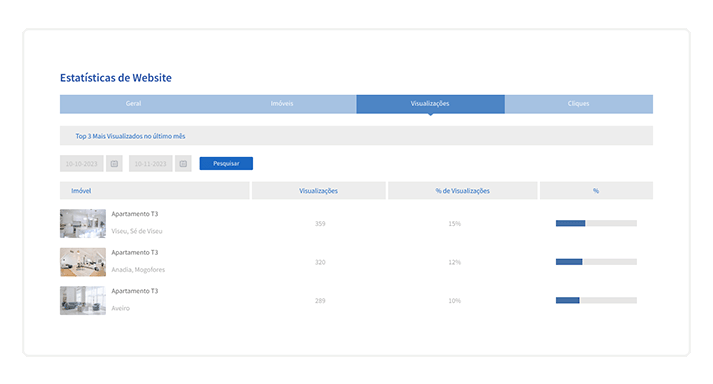Click the 15% percentage value
Screen dimensions: 713x384
[x=455, y=224]
